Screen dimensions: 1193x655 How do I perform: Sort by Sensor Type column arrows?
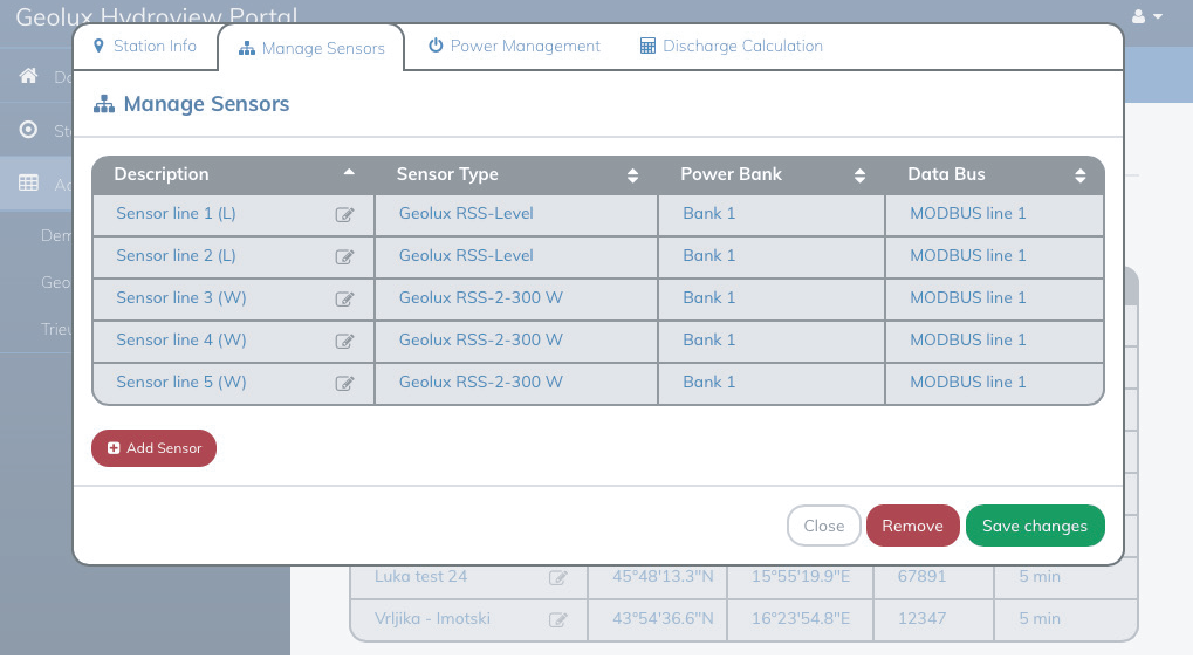pos(632,175)
